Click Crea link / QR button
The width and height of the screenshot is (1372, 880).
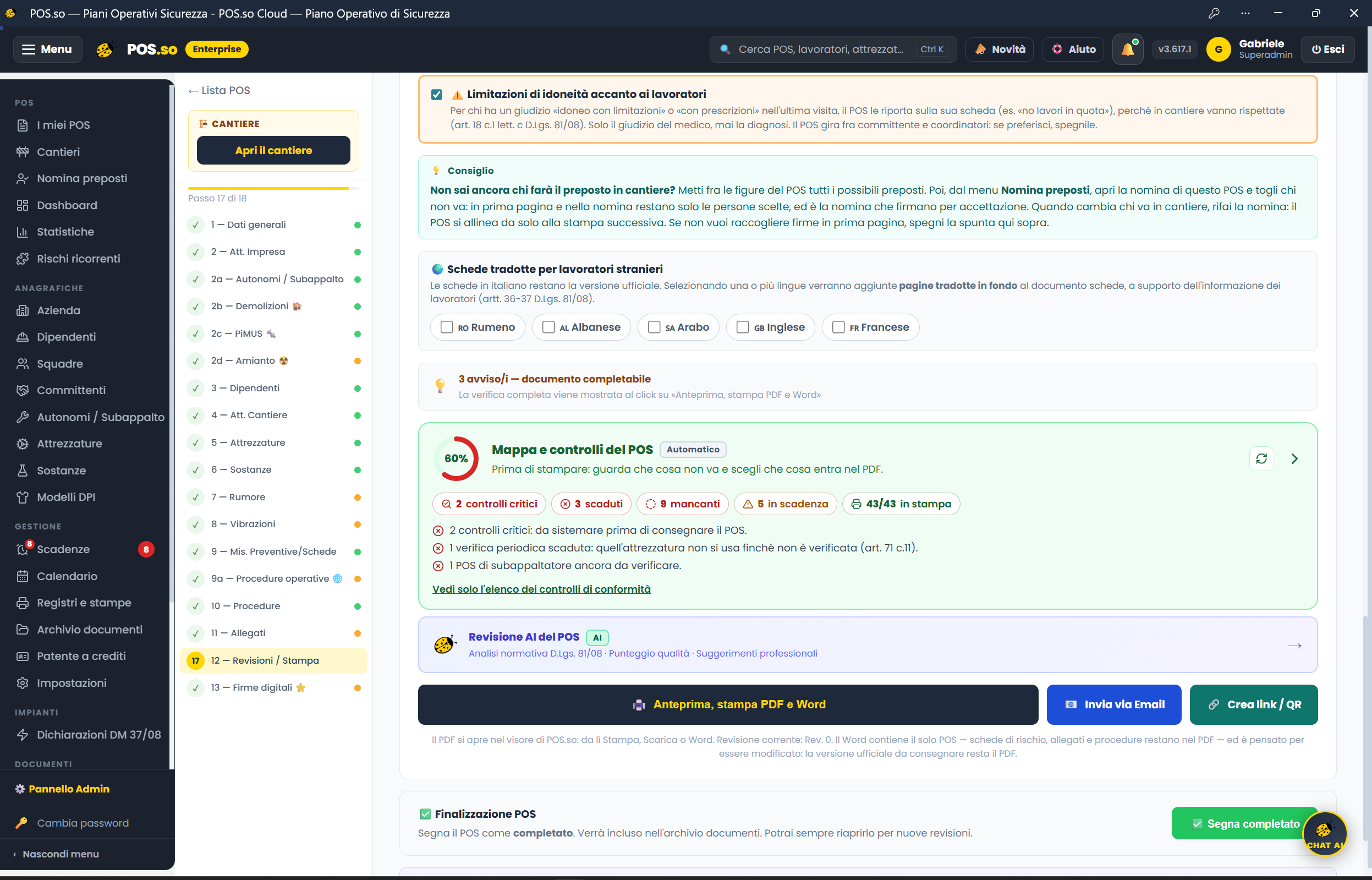click(1253, 704)
